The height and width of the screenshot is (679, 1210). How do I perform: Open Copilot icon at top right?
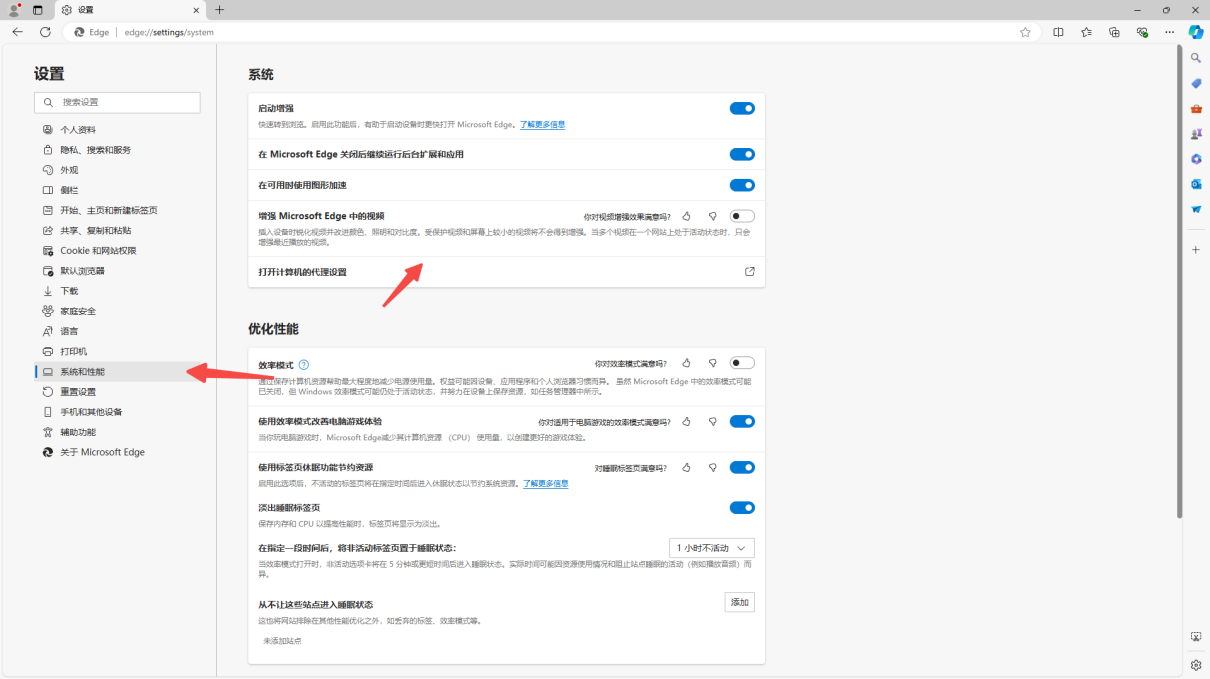click(x=1196, y=32)
